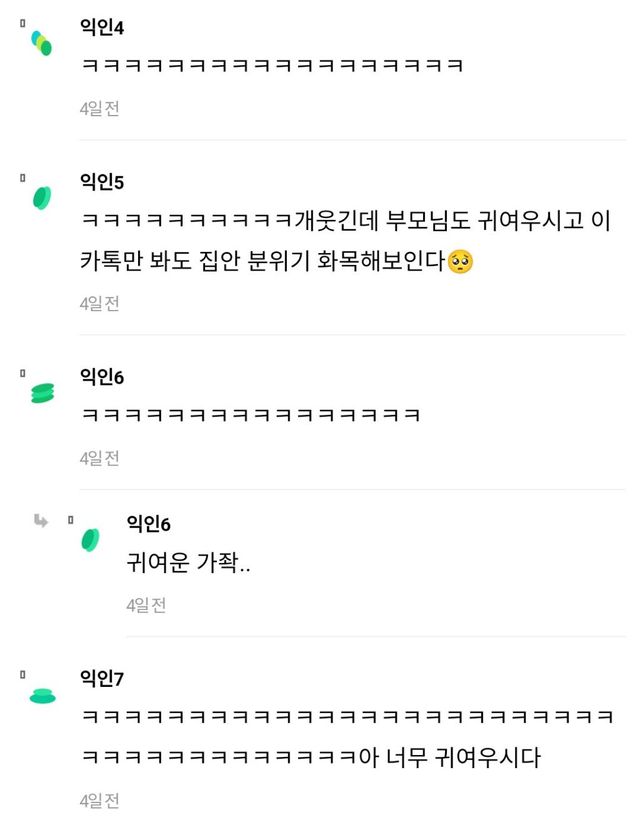Click the reply text "귀여운 가좍.."
This screenshot has width=640, height=825.
[x=188, y=563]
